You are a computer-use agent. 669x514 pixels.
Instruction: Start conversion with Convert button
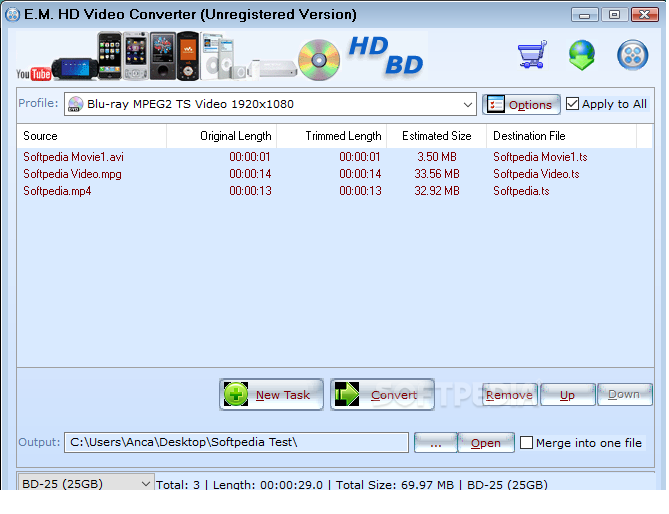(382, 395)
